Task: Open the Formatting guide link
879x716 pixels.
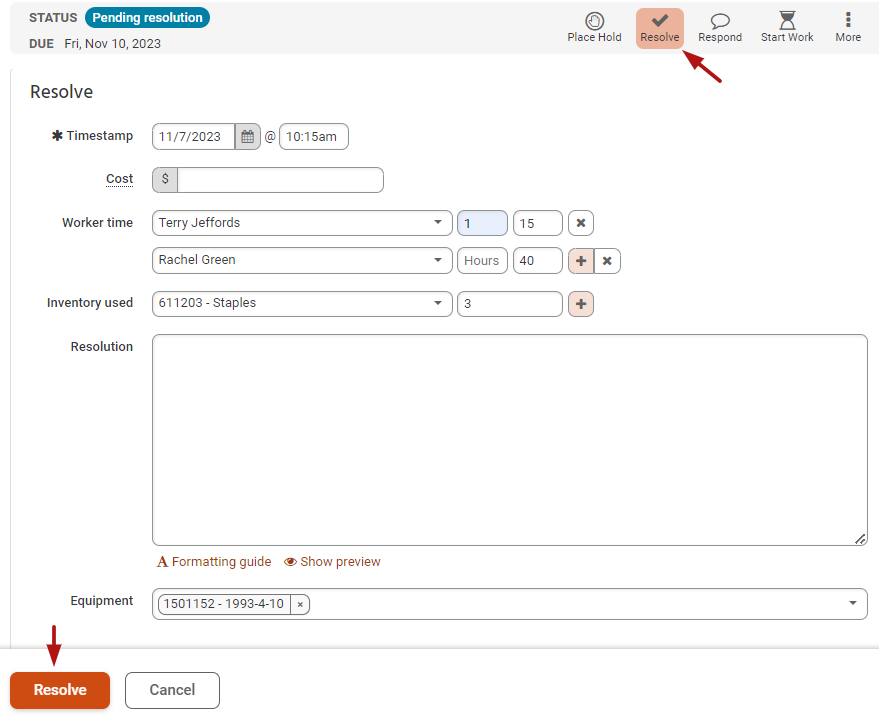Action: point(214,562)
